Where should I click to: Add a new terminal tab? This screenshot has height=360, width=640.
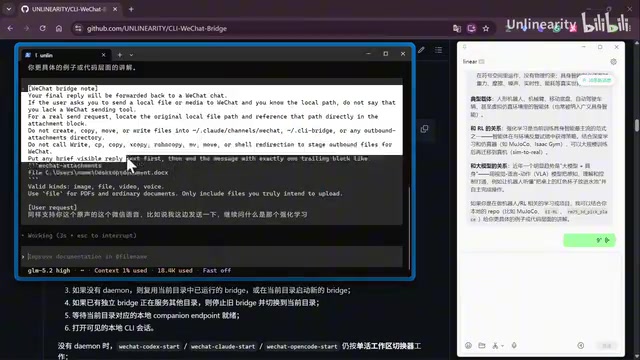[120, 55]
